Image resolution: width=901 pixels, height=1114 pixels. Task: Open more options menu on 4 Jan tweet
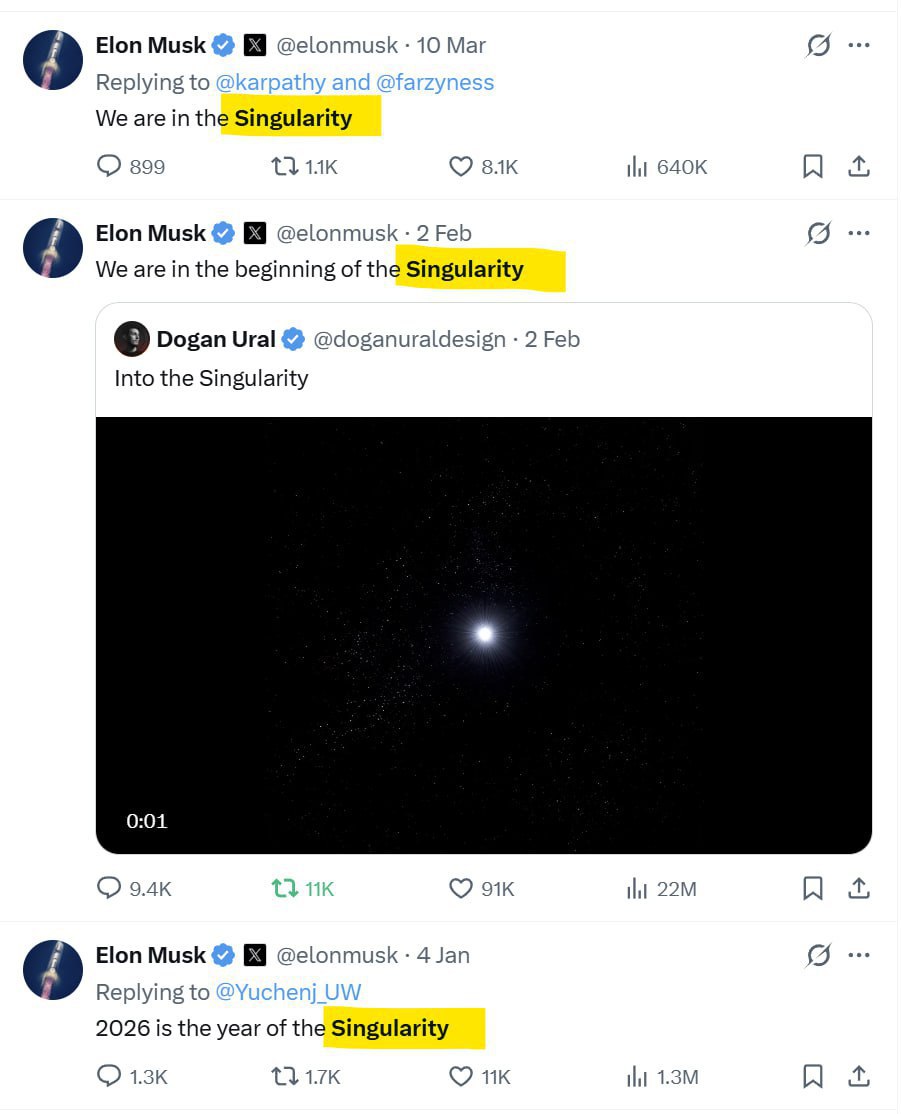pyautogui.click(x=858, y=956)
